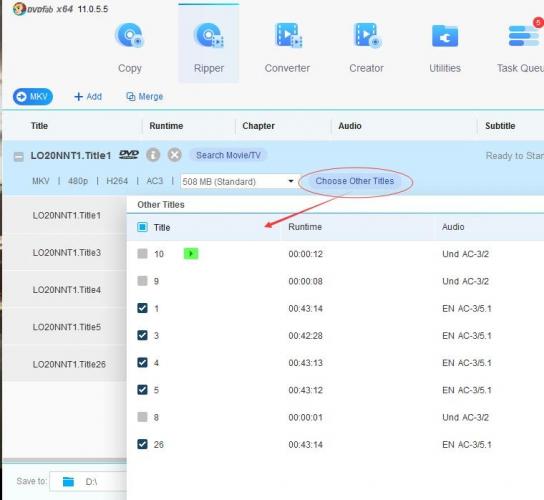Open the Copy module

coord(129,47)
